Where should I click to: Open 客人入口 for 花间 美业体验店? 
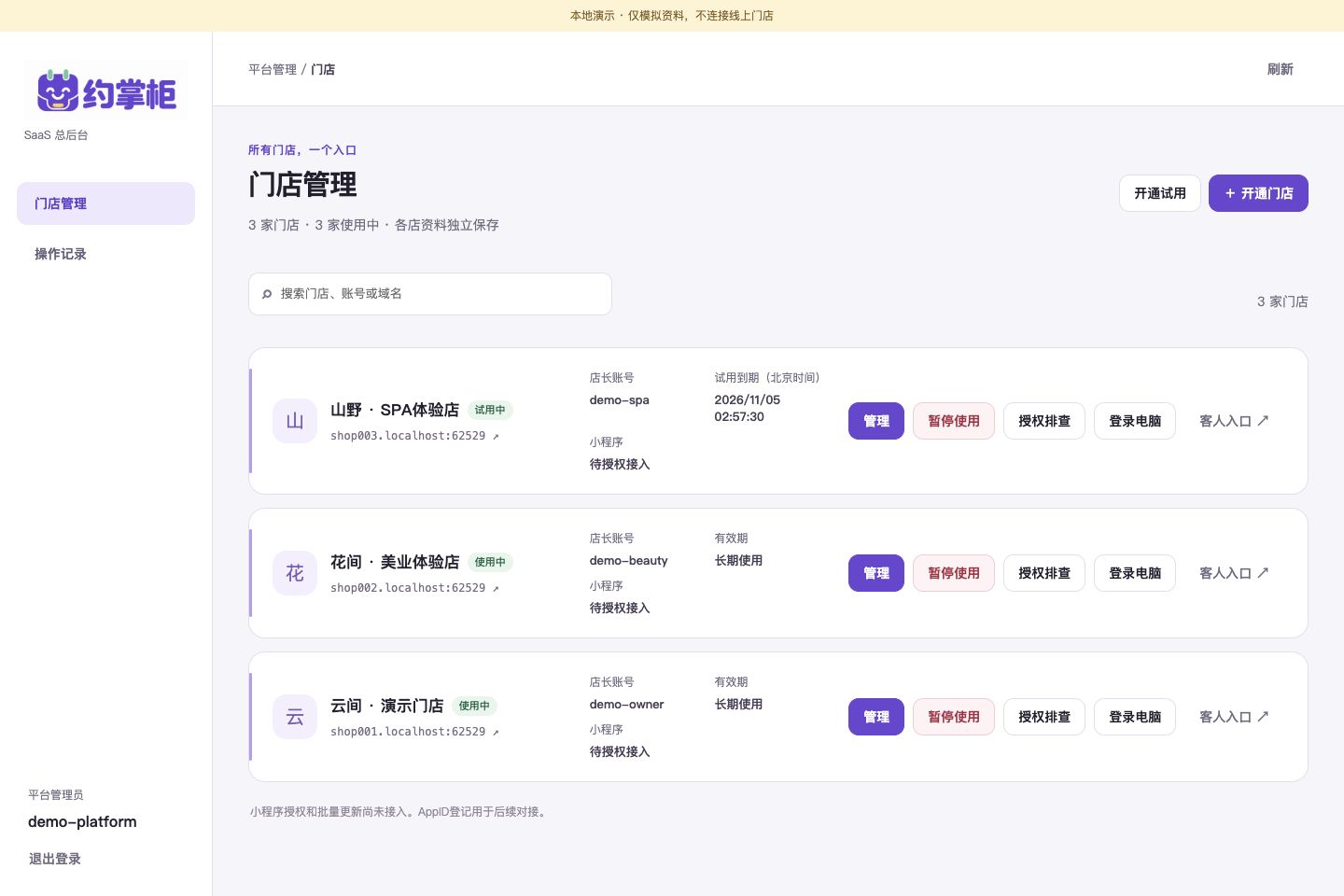[1234, 573]
